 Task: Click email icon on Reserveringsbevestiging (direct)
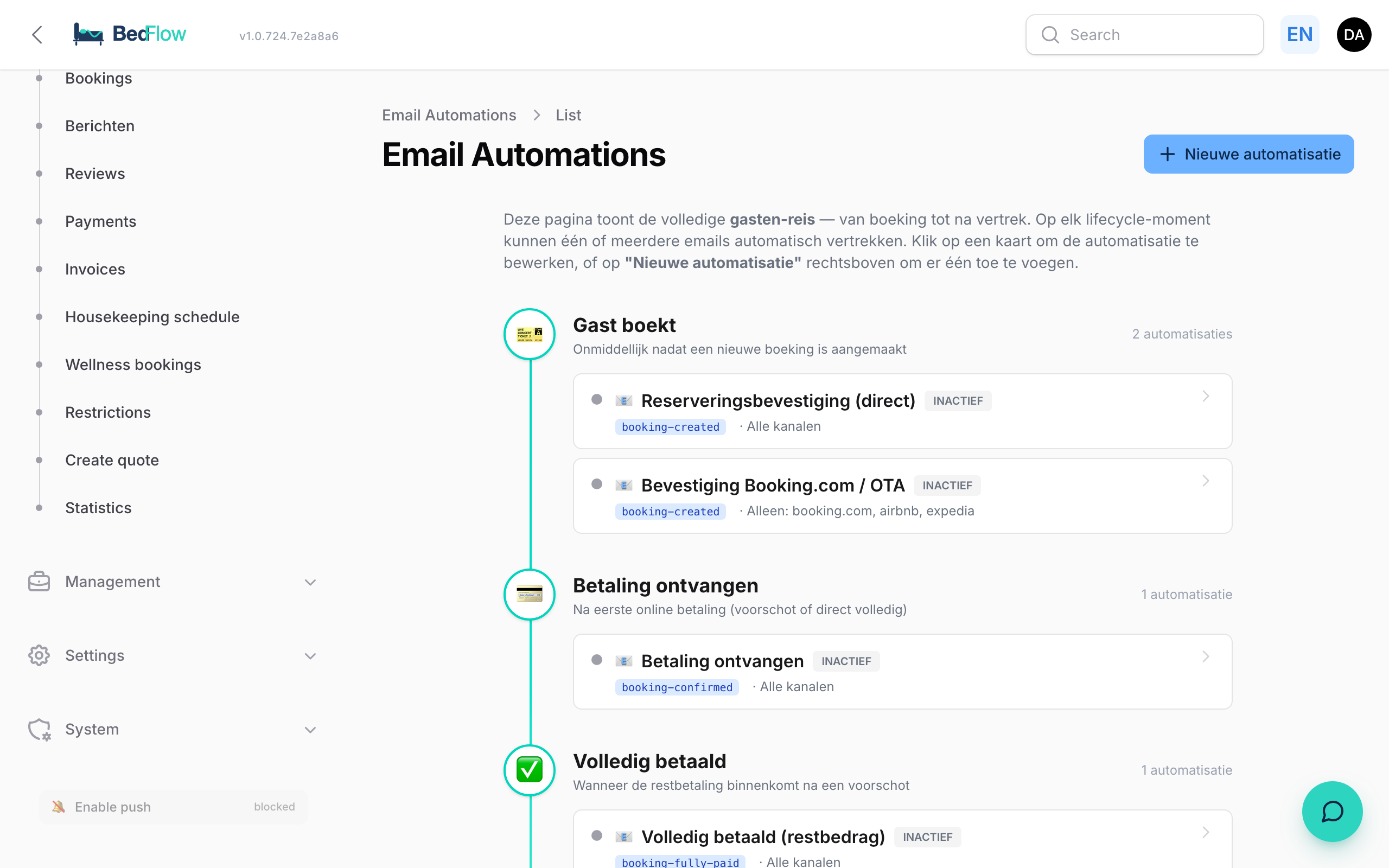click(x=623, y=400)
